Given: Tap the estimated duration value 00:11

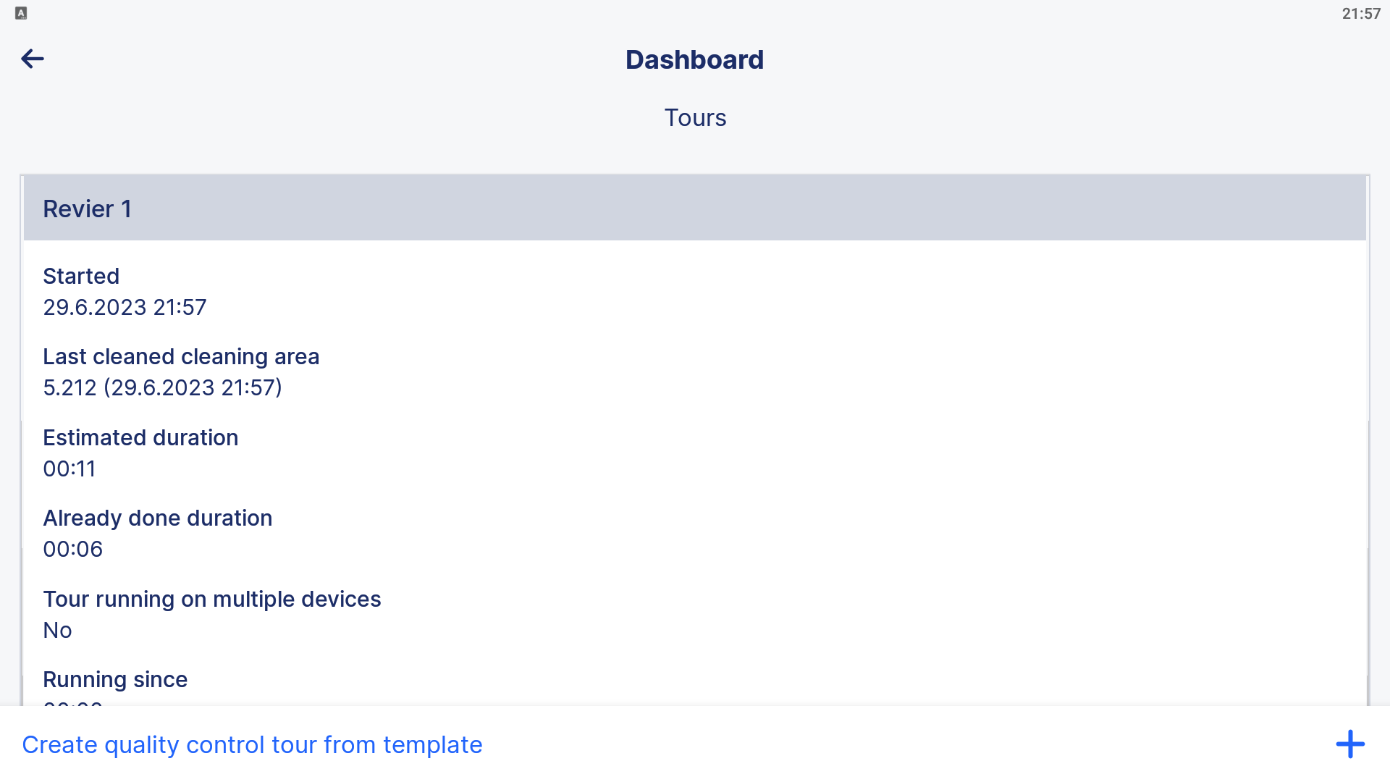Looking at the screenshot, I should [x=69, y=469].
